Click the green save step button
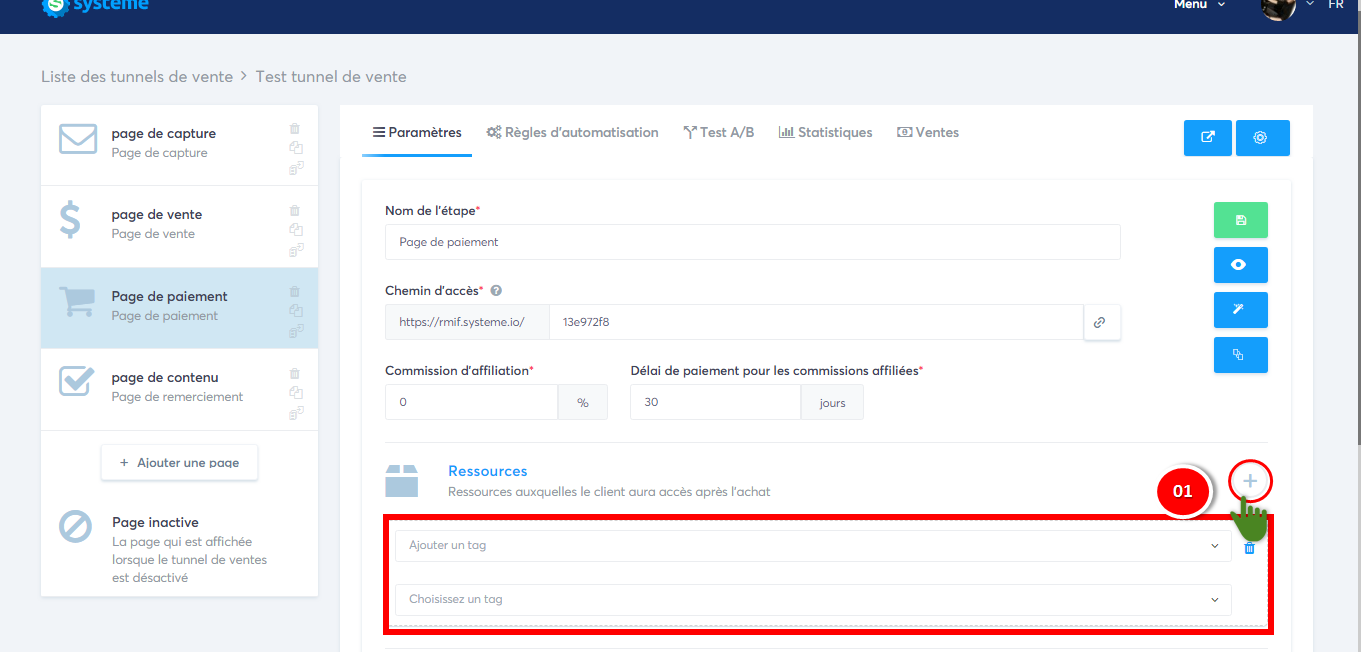The width and height of the screenshot is (1361, 652). coord(1240,220)
